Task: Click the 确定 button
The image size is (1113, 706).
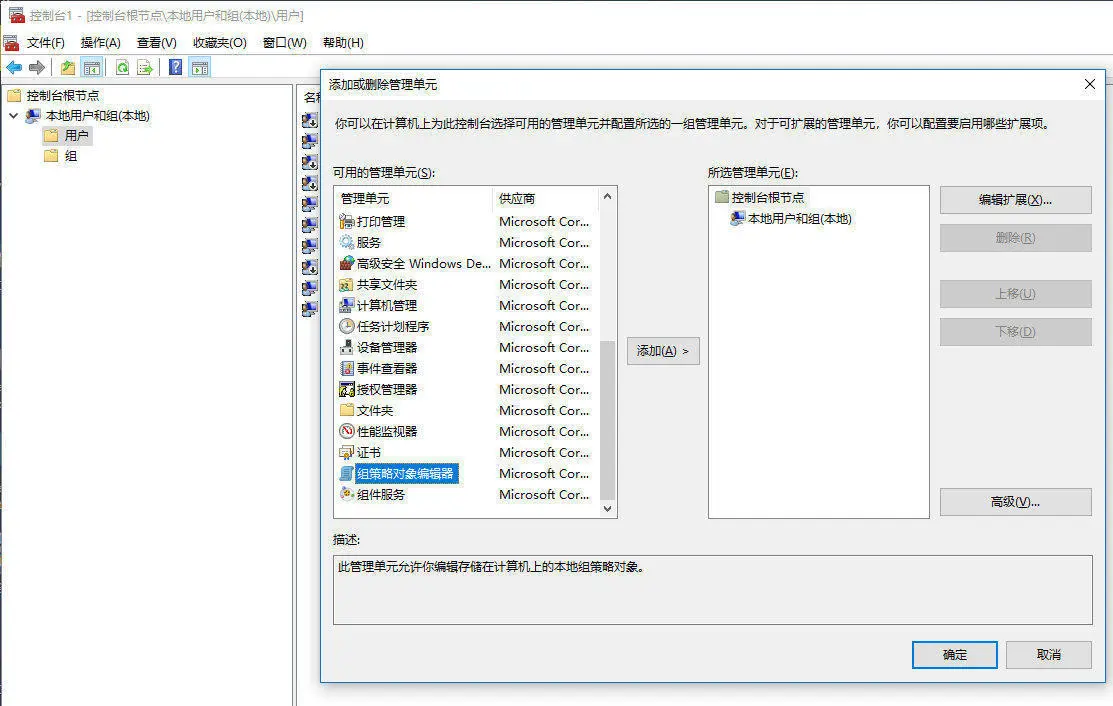Action: pyautogui.click(x=955, y=655)
